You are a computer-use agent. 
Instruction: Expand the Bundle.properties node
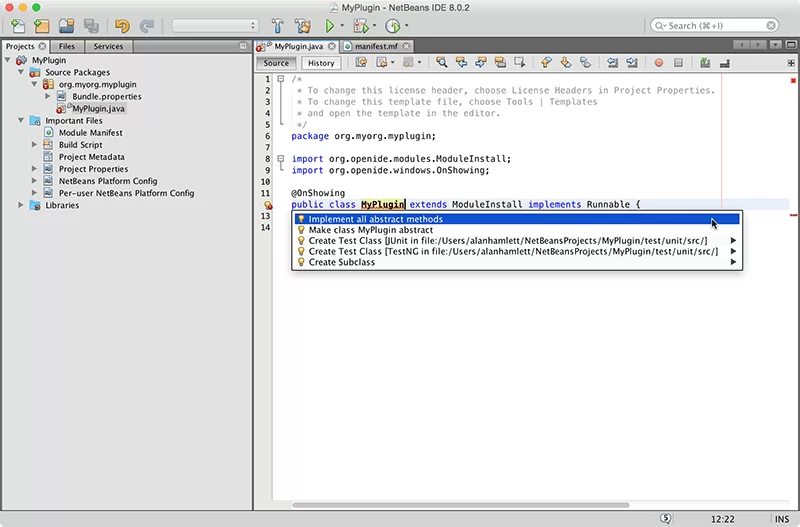tap(47, 96)
